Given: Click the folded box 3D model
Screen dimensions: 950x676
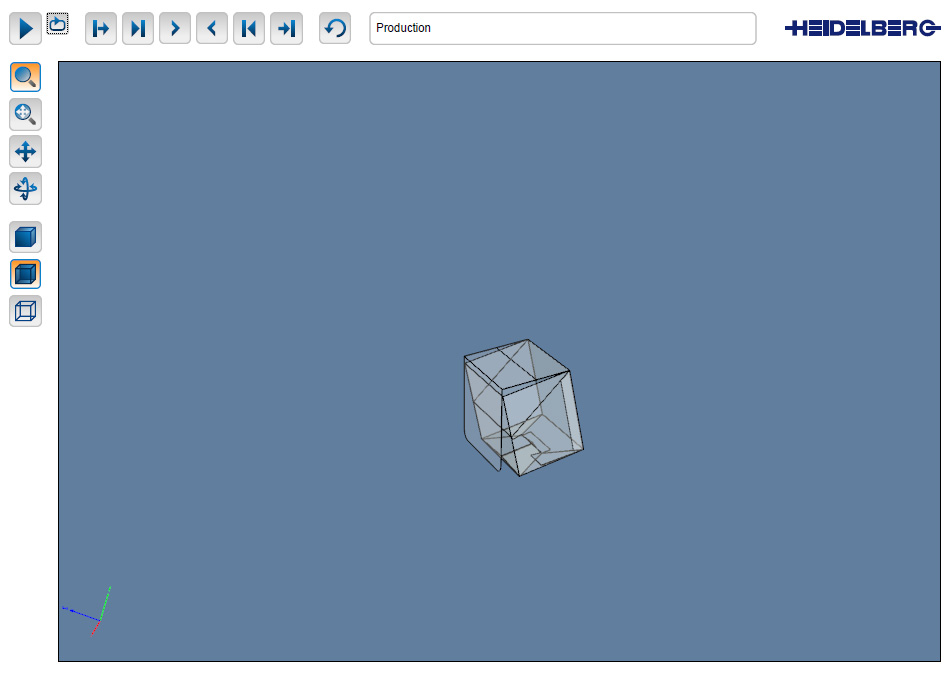Looking at the screenshot, I should click(523, 408).
